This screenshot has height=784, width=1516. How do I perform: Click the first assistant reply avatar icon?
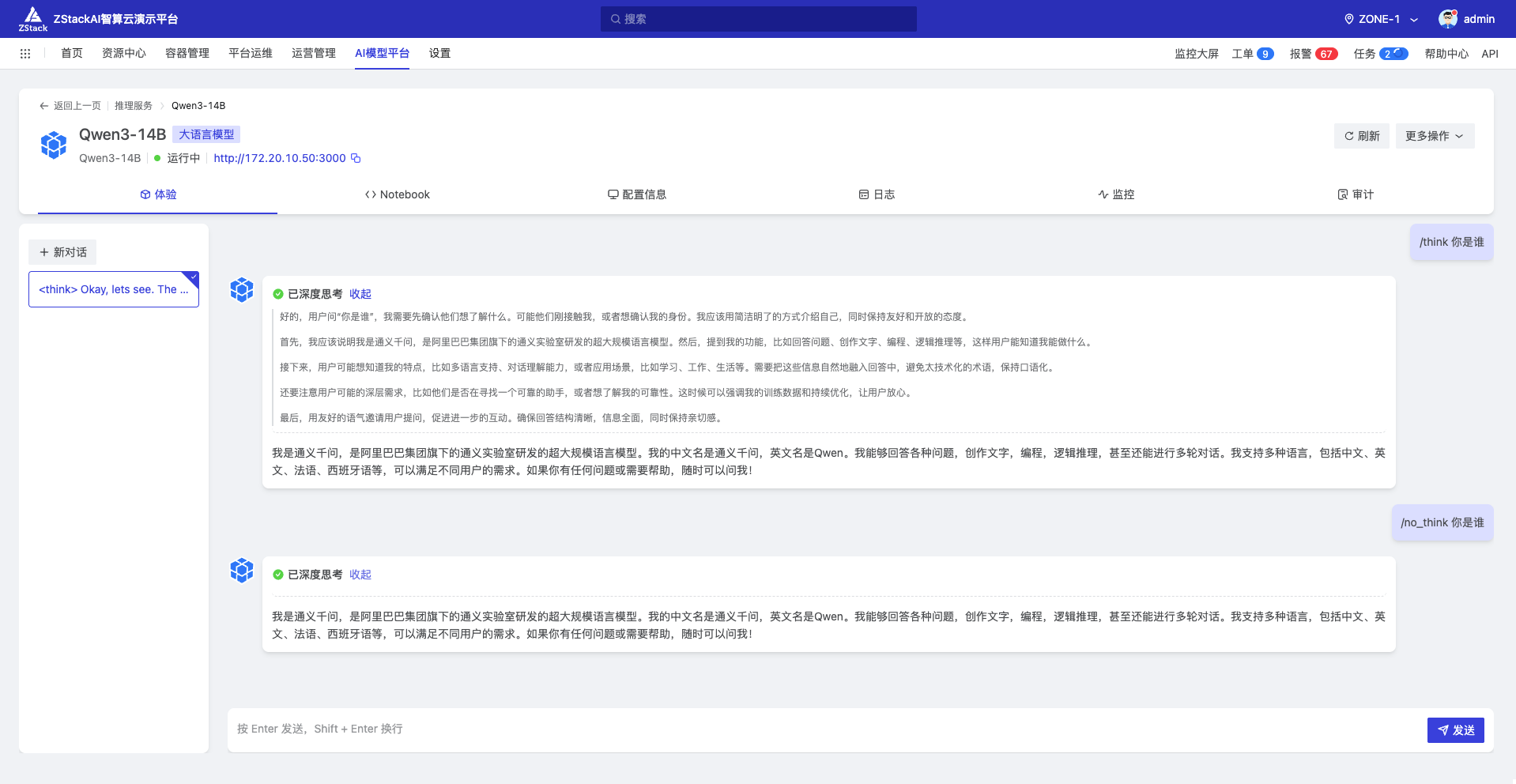point(242,290)
